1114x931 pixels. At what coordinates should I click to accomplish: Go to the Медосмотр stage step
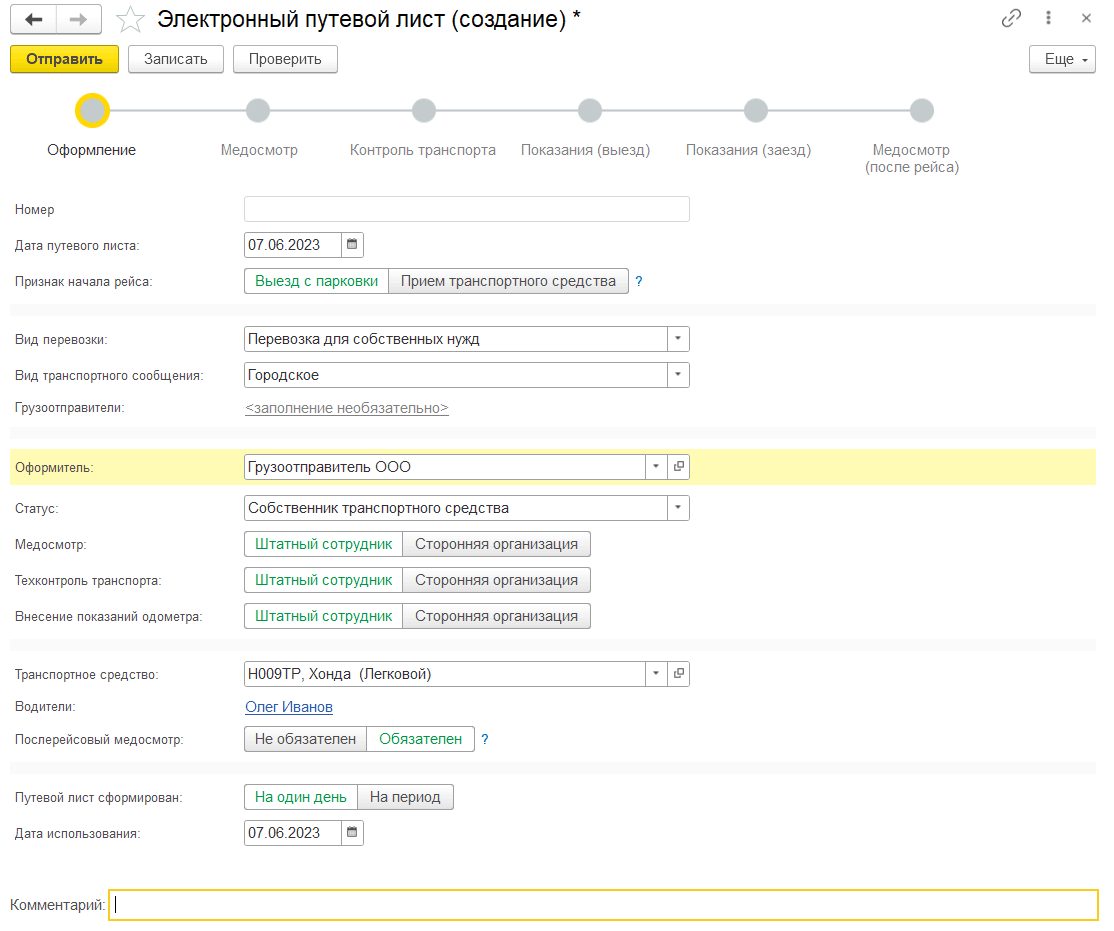258,111
